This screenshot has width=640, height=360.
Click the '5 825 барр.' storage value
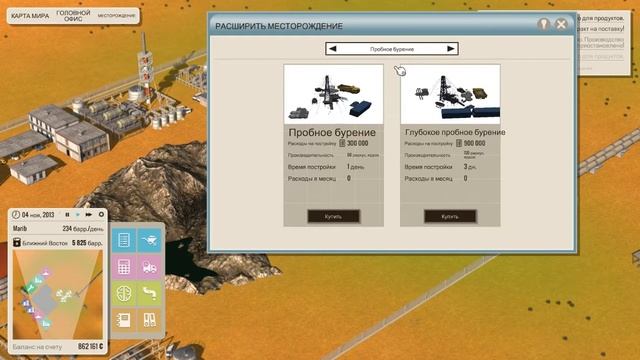point(87,243)
